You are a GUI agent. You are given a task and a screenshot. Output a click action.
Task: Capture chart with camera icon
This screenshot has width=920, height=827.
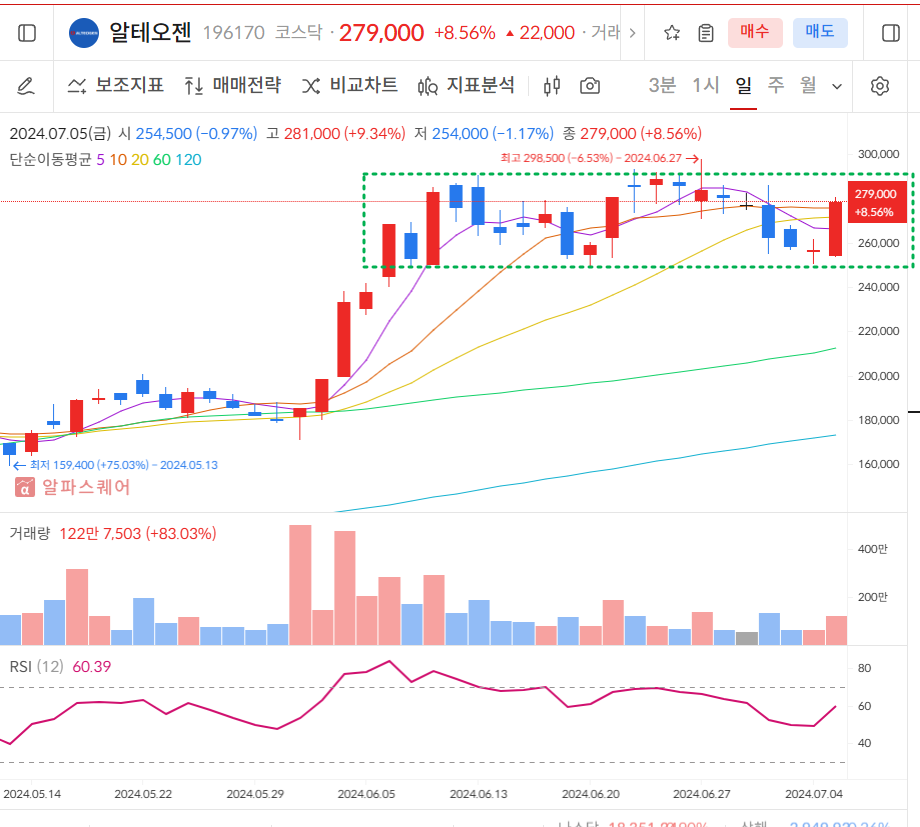pos(590,86)
